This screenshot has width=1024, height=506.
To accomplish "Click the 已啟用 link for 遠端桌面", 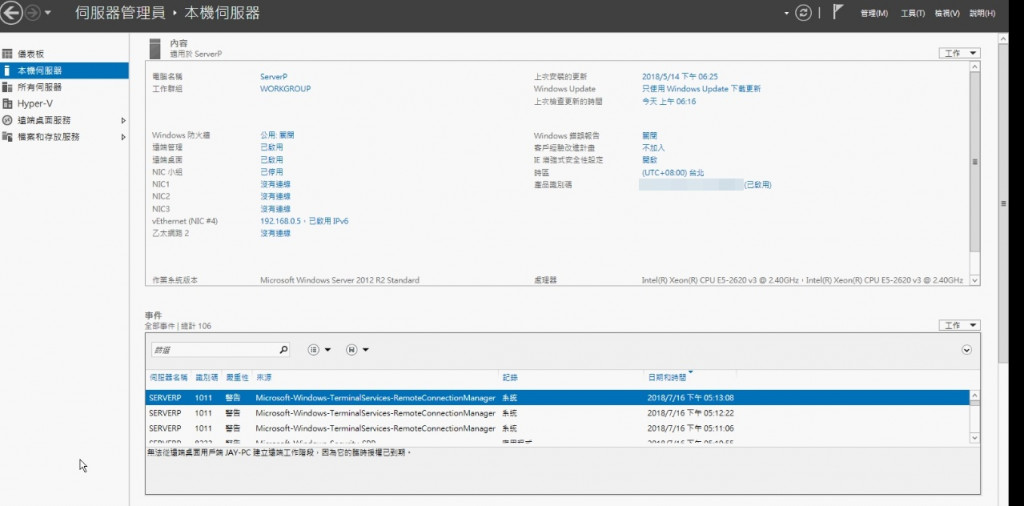I will (x=272, y=159).
